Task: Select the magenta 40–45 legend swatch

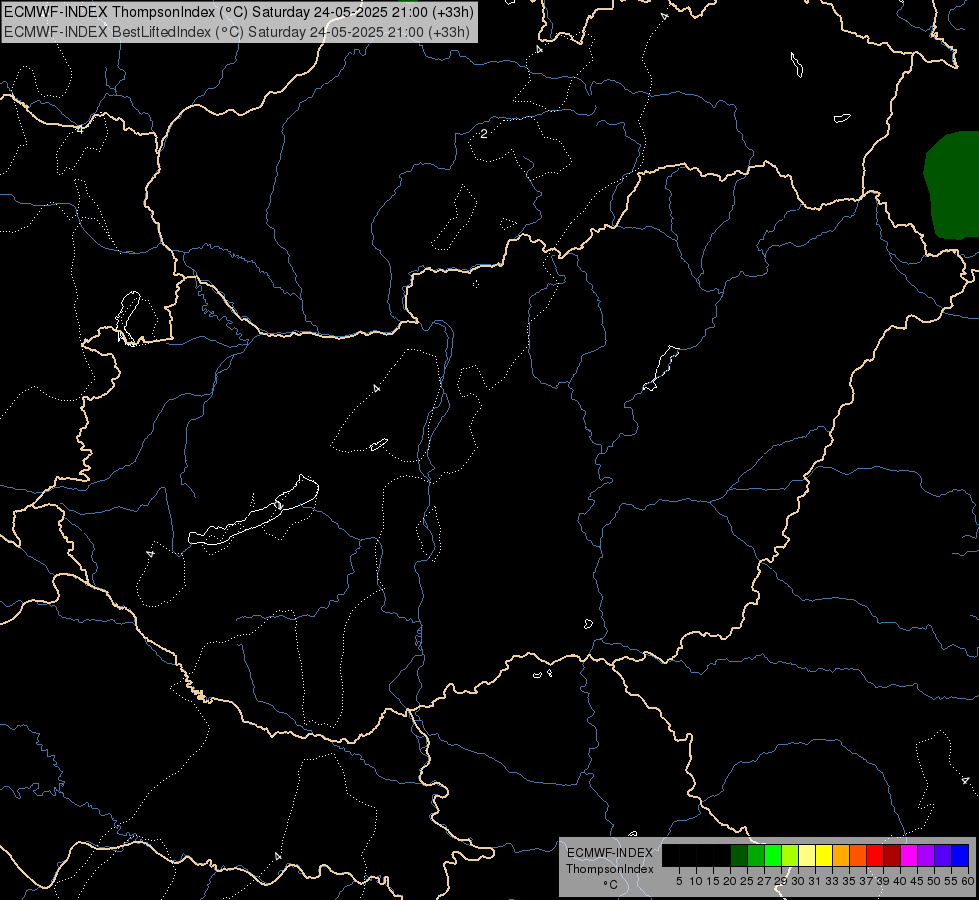Action: [909, 855]
